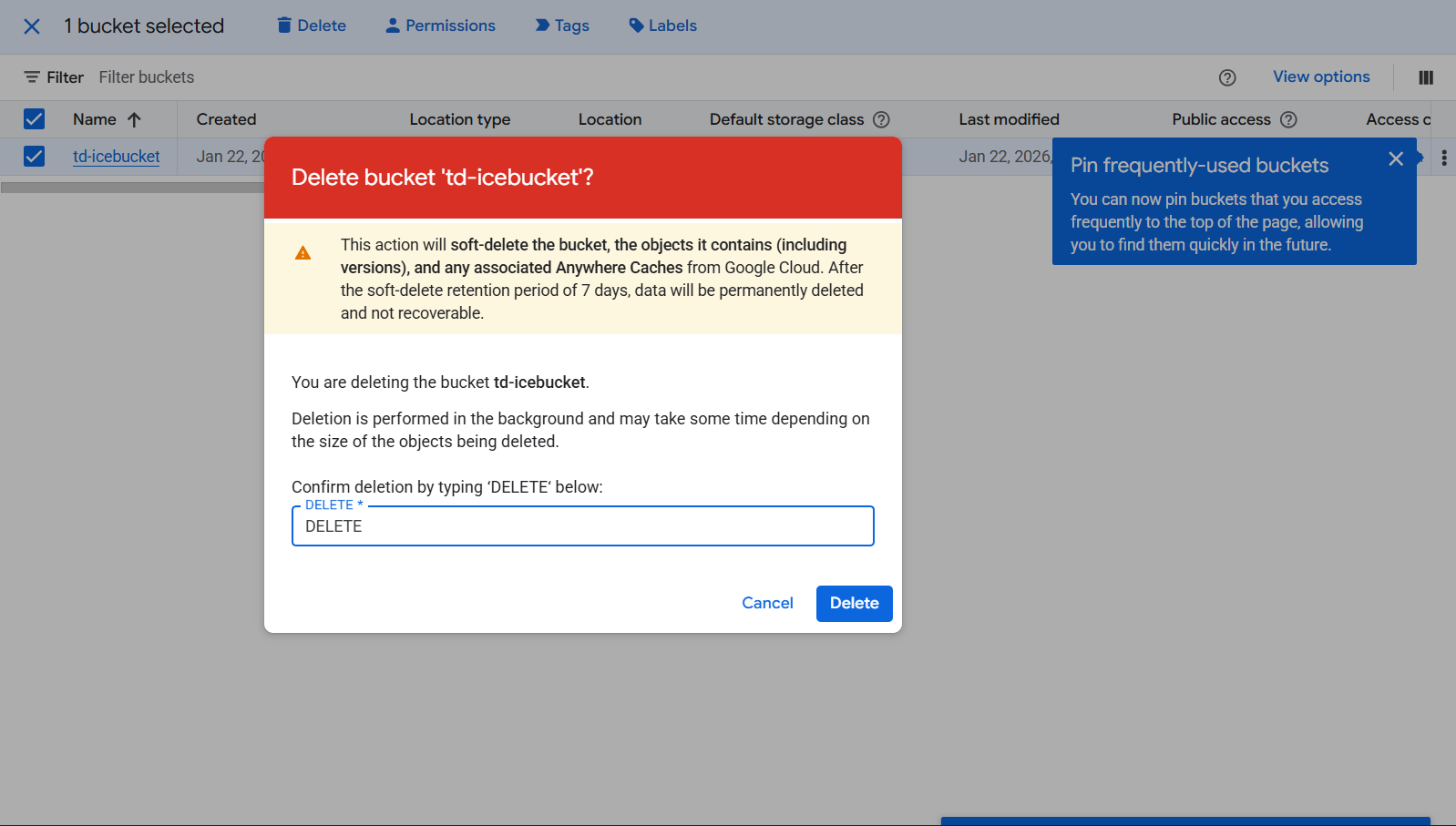
Task: Click the Delete trash icon in toolbar
Action: click(x=285, y=25)
